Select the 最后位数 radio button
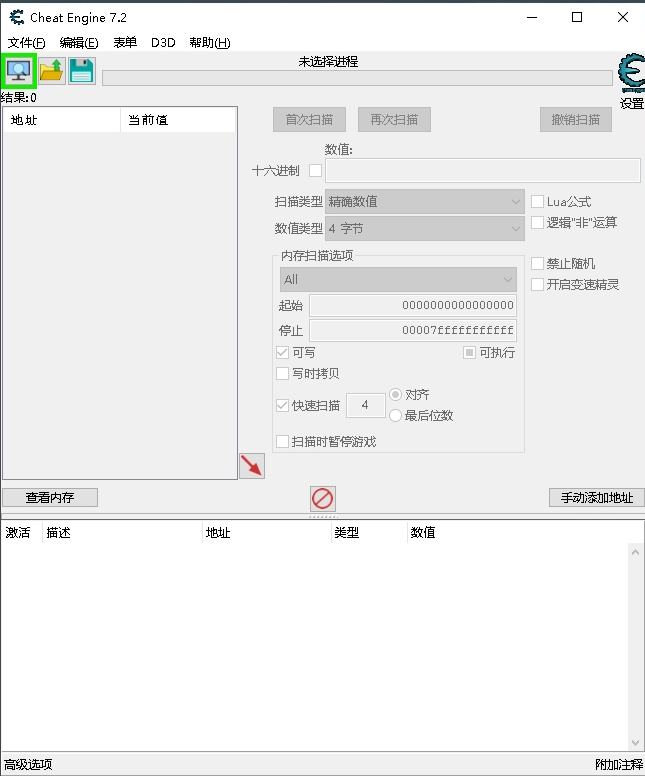The image size is (645, 776). [395, 415]
